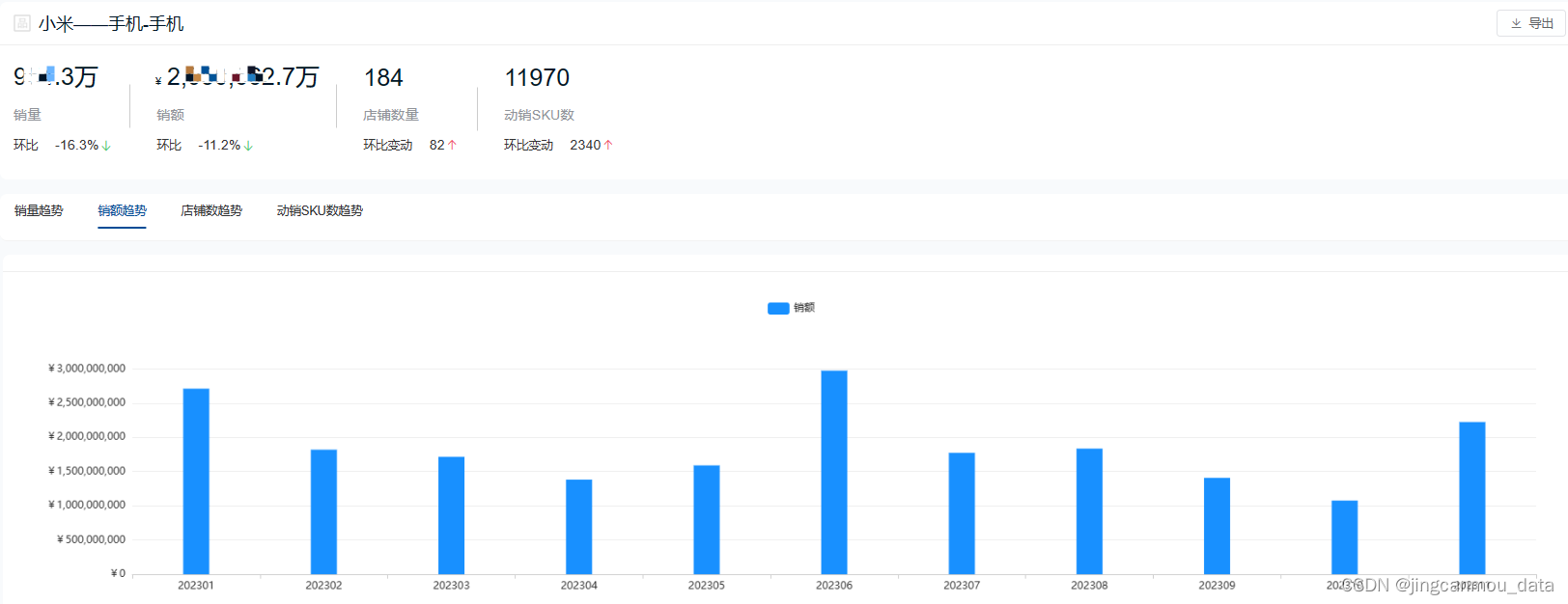Click the ¥500,000,000 axis label
The width and height of the screenshot is (1568, 604).
tap(91, 539)
